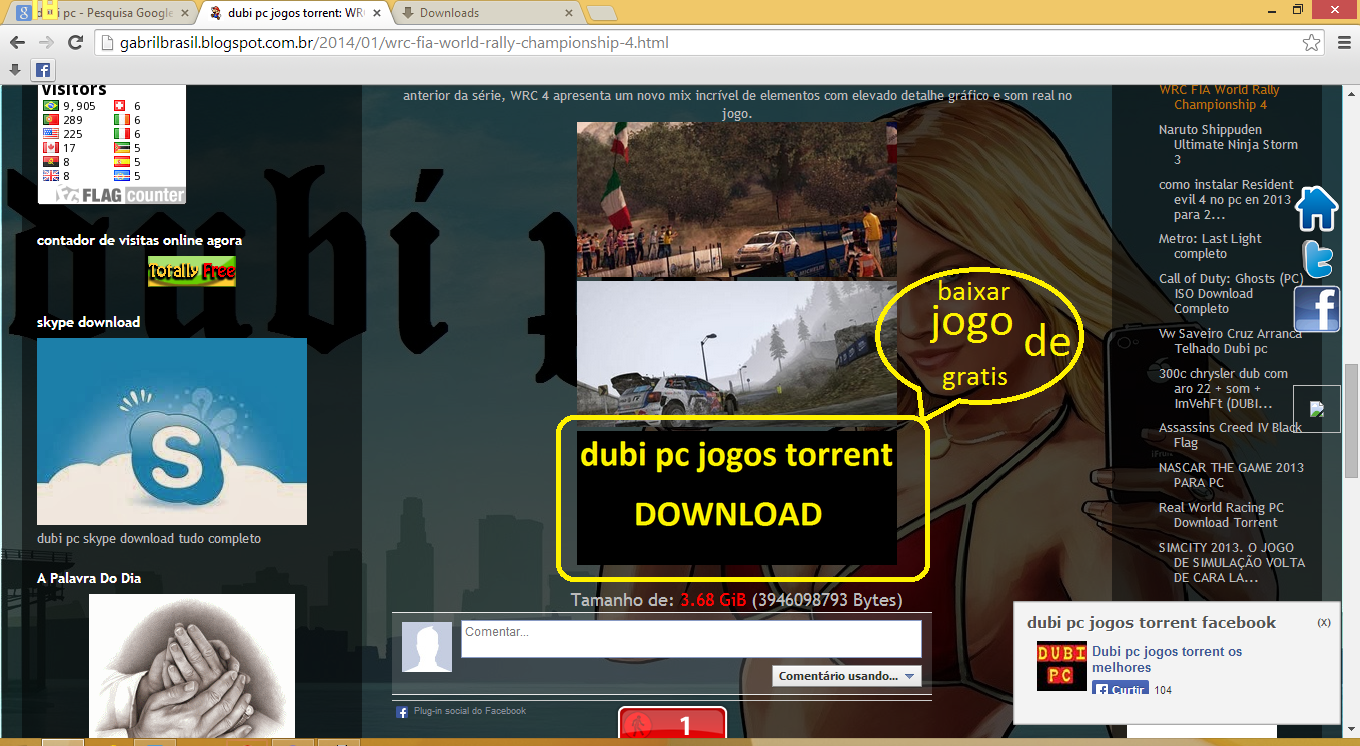Click the scrollbar down arrow
The height and width of the screenshot is (746, 1360).
1351,728
